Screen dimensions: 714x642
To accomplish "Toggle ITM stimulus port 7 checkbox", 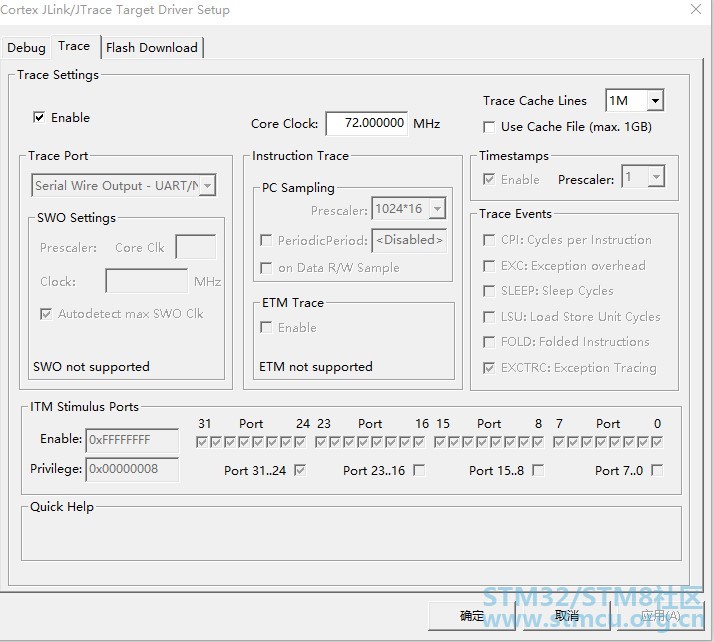I will click(x=559, y=442).
